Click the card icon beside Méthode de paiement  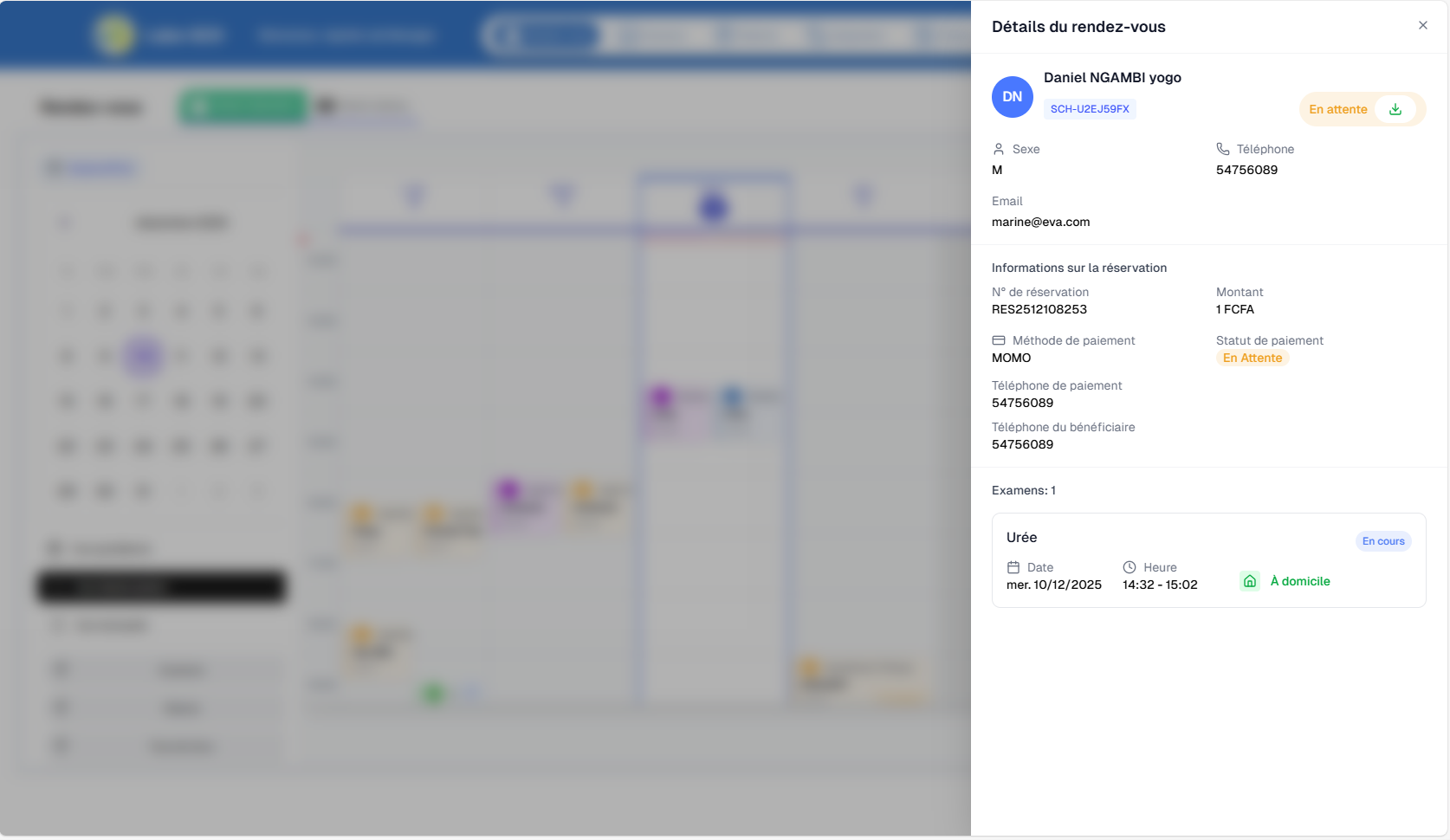coord(999,340)
